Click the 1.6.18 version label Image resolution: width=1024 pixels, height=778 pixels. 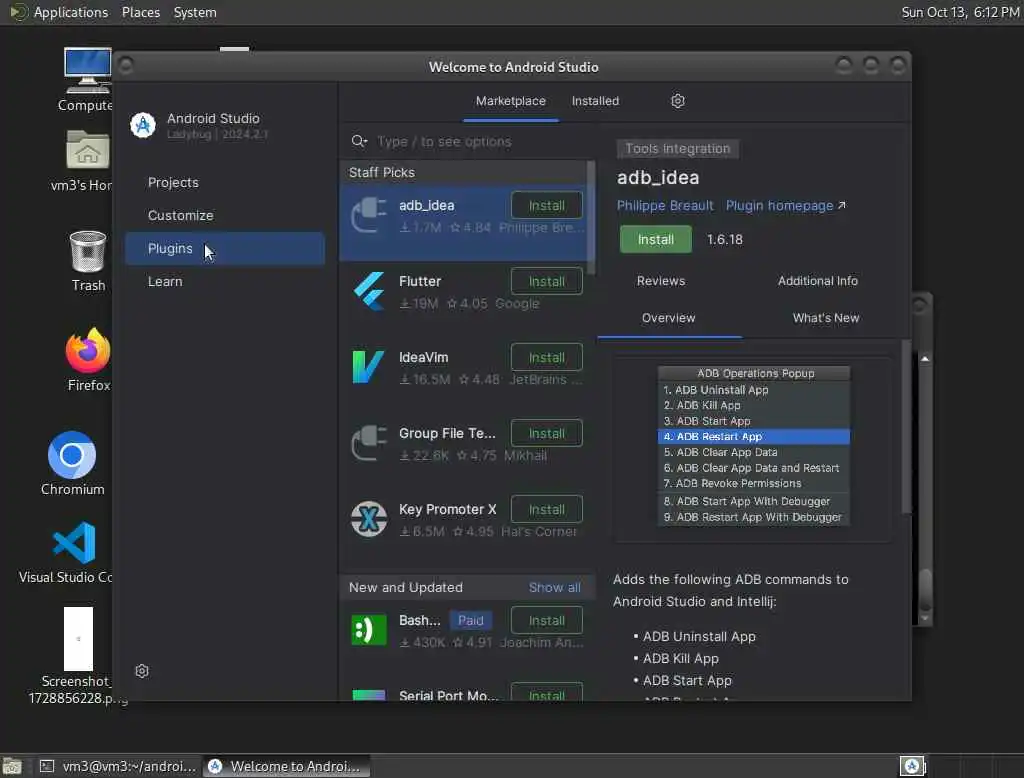coord(724,240)
